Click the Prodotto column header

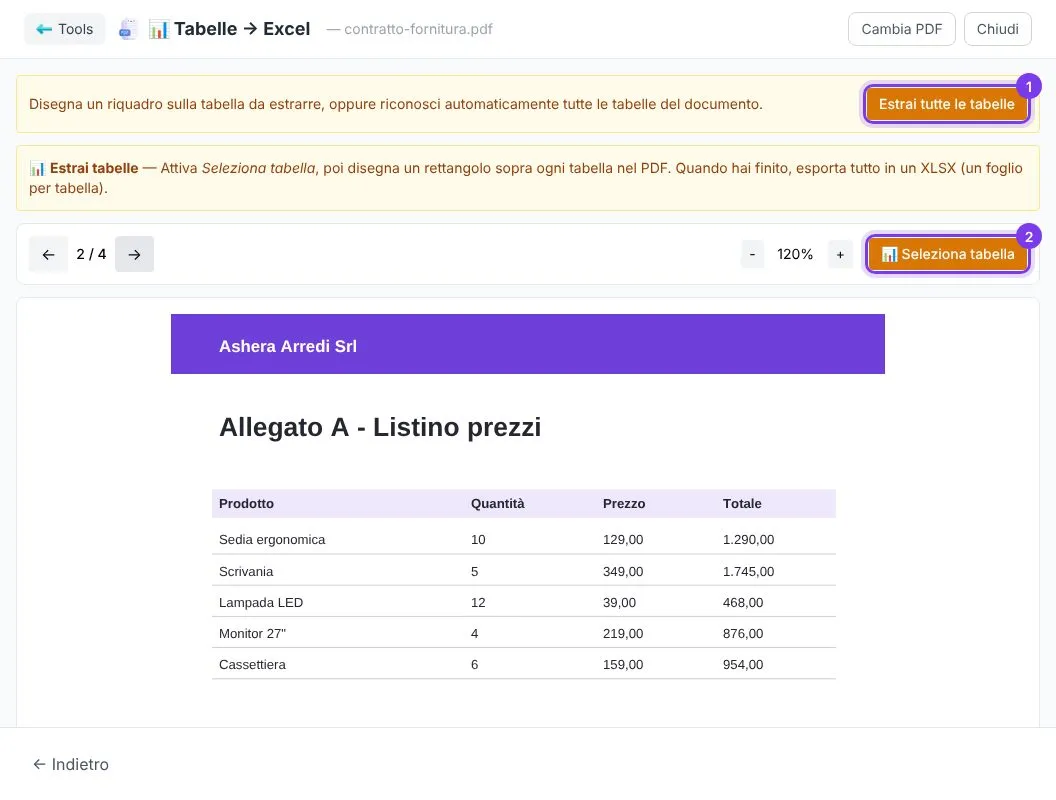click(x=246, y=504)
